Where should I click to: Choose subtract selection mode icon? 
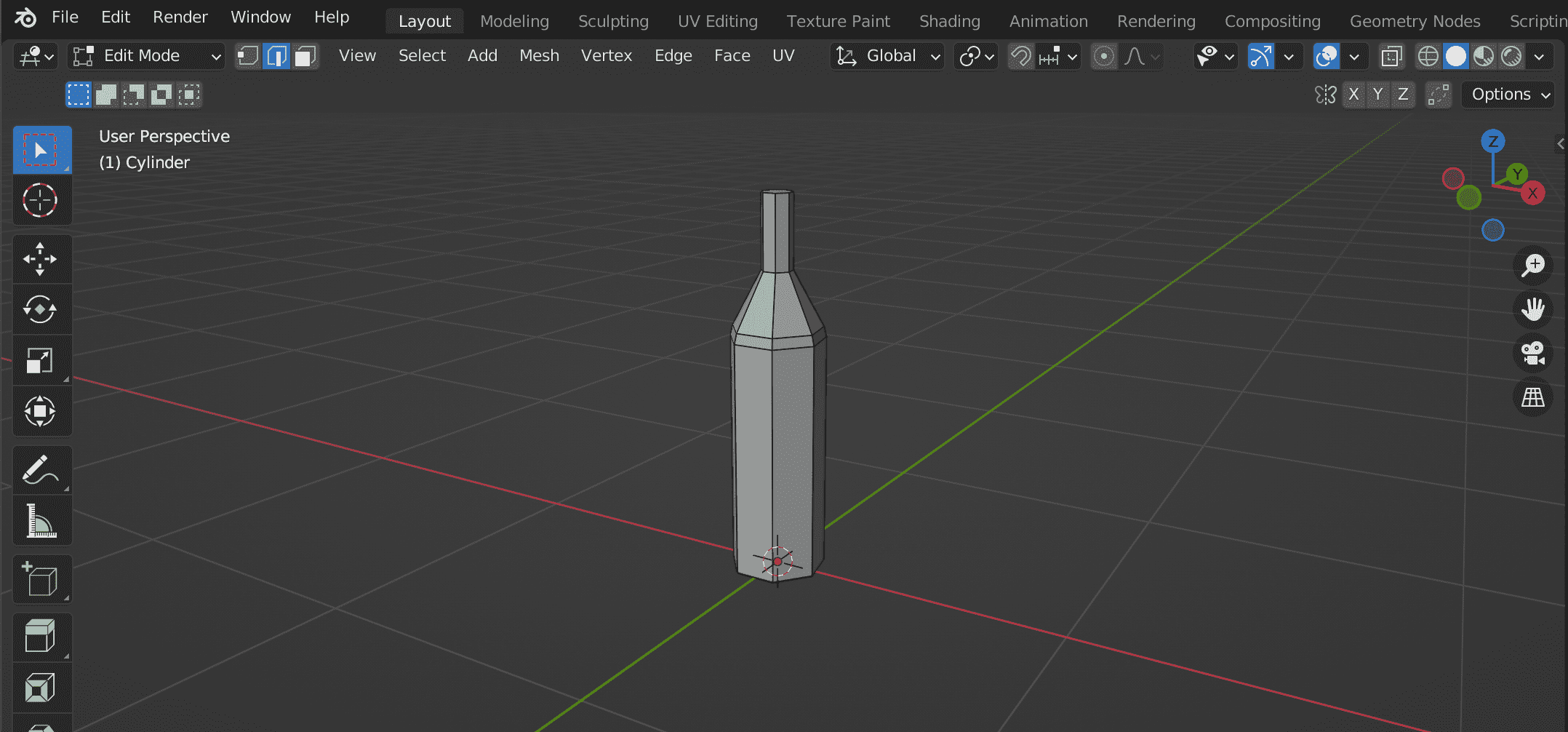pyautogui.click(x=134, y=95)
